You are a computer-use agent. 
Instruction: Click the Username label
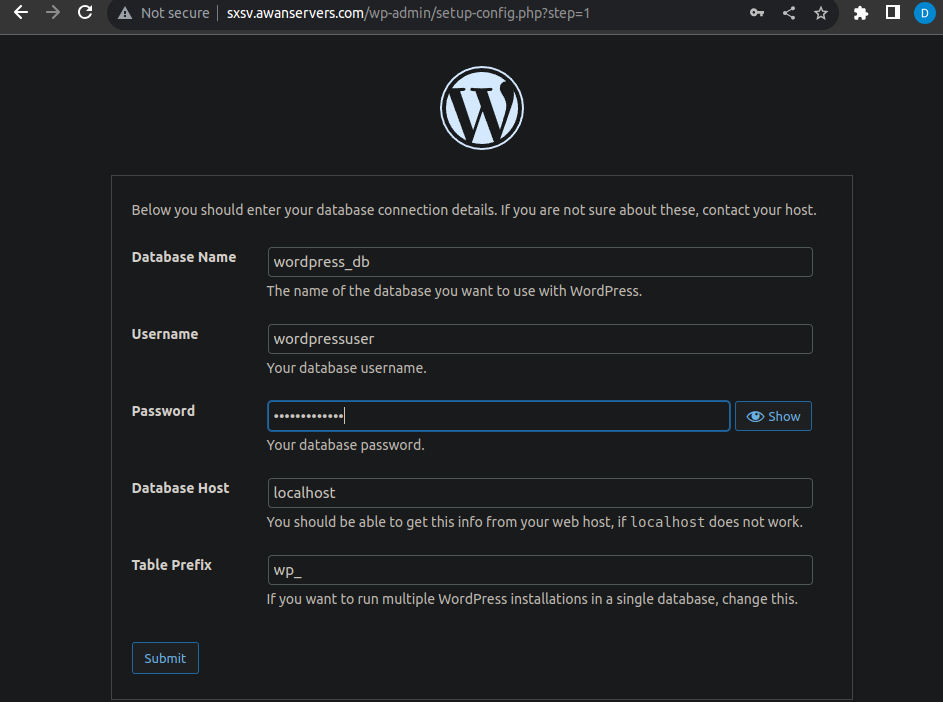(165, 334)
